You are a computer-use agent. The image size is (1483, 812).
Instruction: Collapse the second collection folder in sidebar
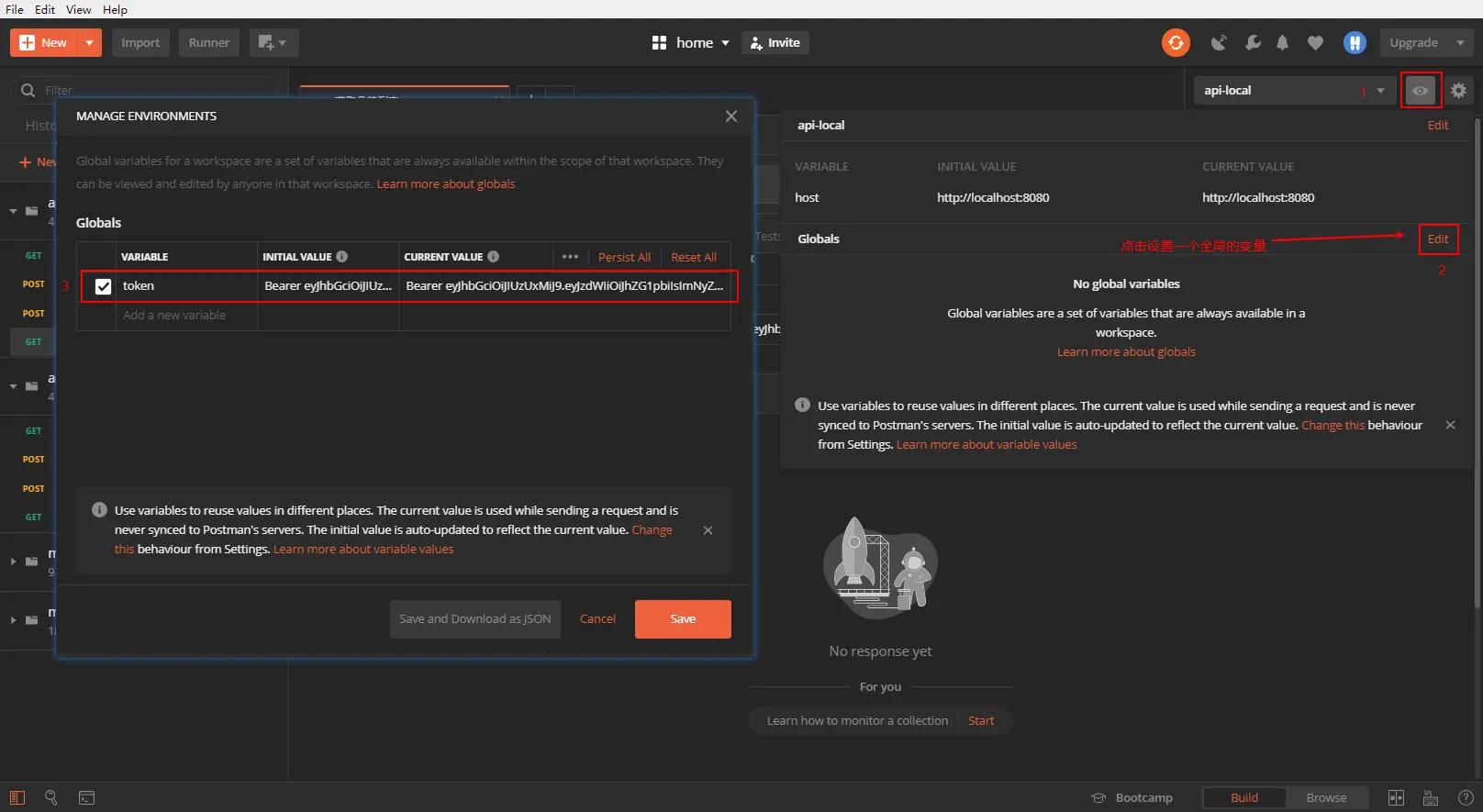13,386
